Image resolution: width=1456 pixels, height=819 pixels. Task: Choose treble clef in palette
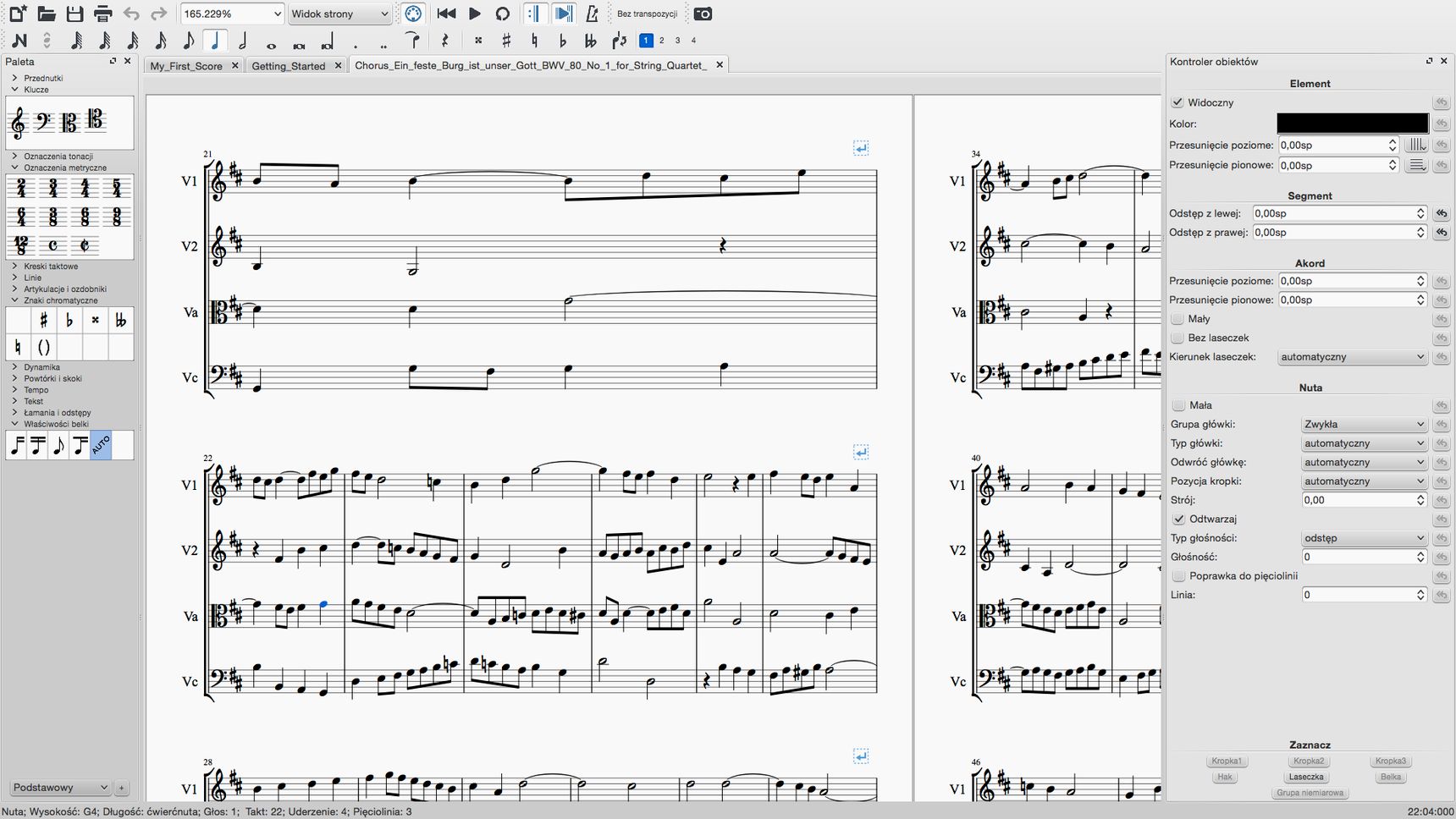[18, 123]
